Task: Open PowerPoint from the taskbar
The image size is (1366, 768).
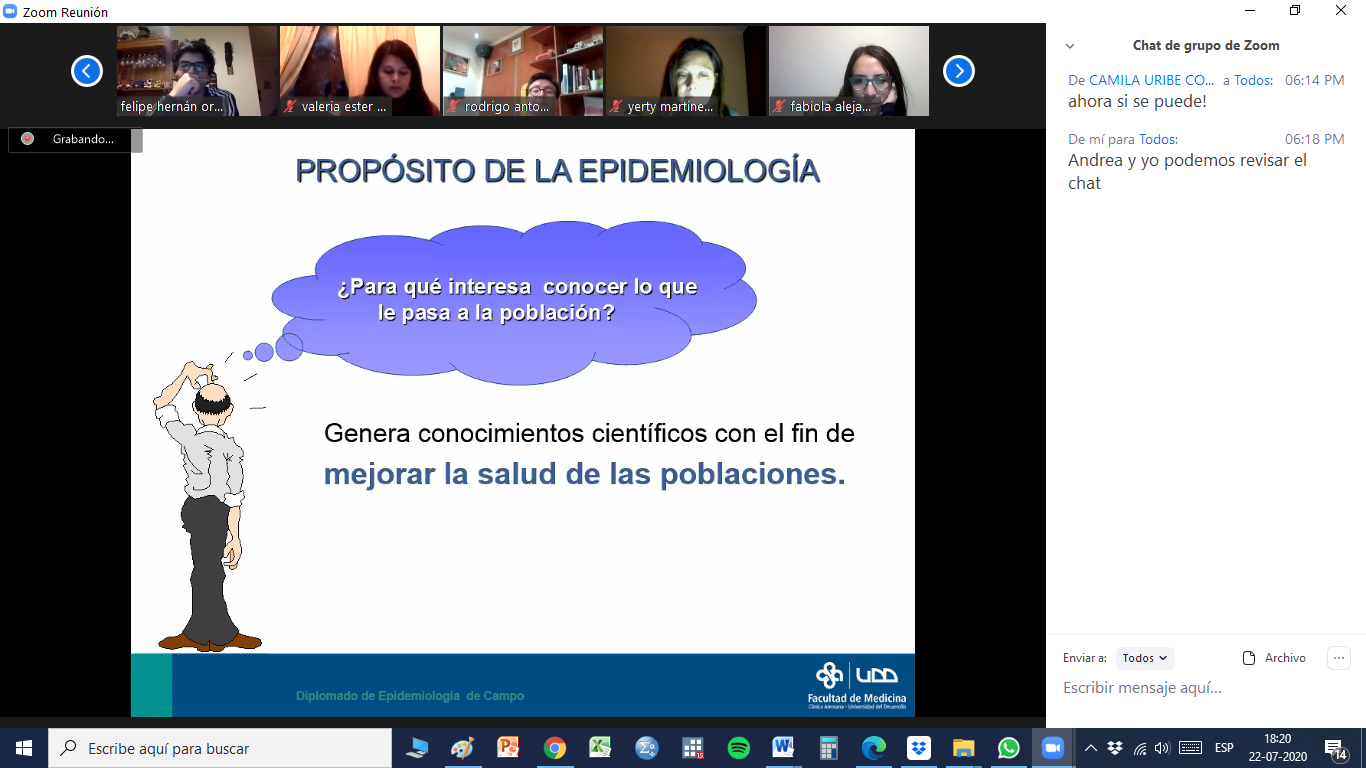Action: [x=508, y=748]
